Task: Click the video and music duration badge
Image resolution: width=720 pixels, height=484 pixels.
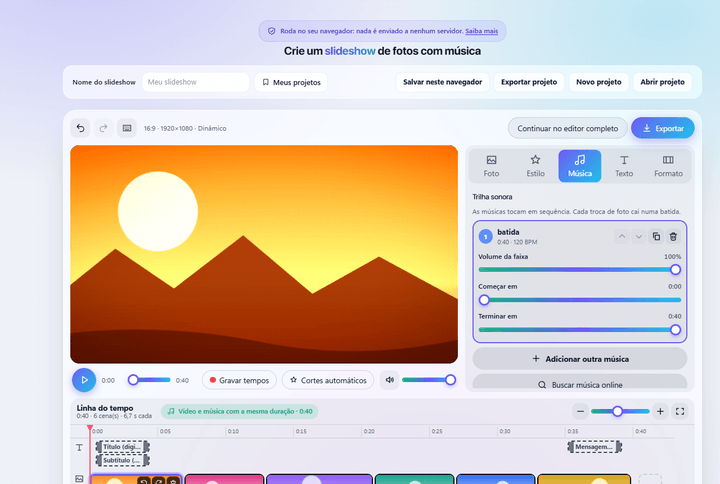Action: pos(239,411)
